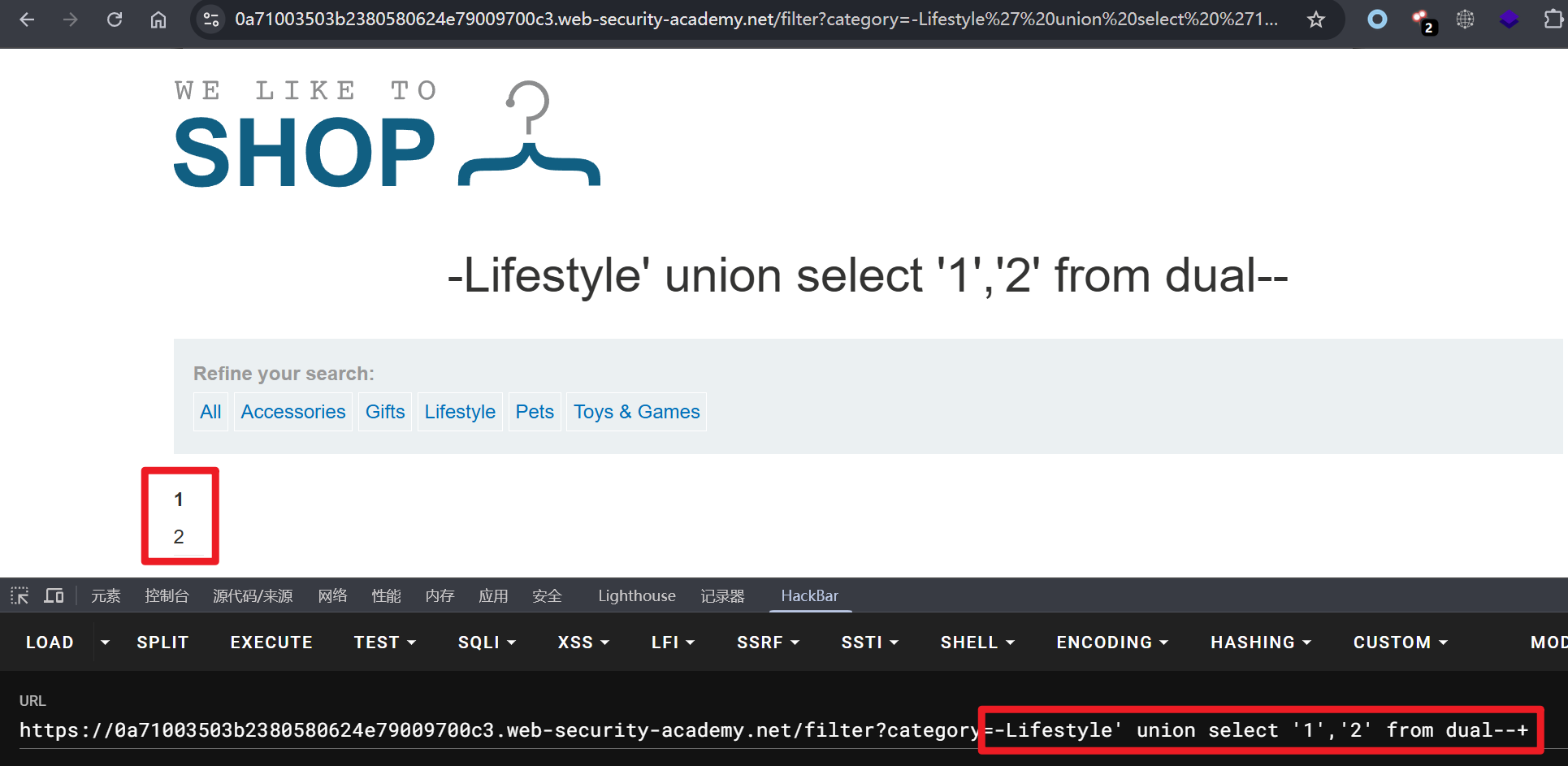1568x766 pixels.
Task: Bookmark this page with star icon
Action: (1316, 19)
